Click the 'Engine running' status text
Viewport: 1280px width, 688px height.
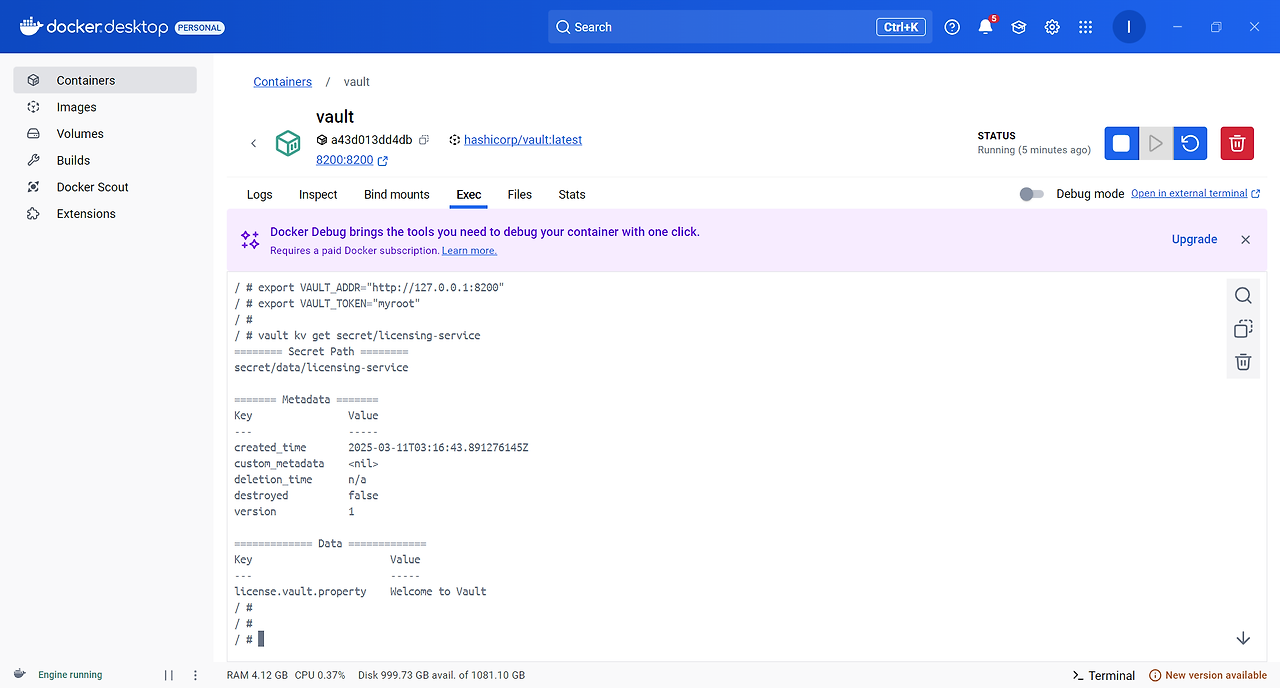tap(70, 675)
